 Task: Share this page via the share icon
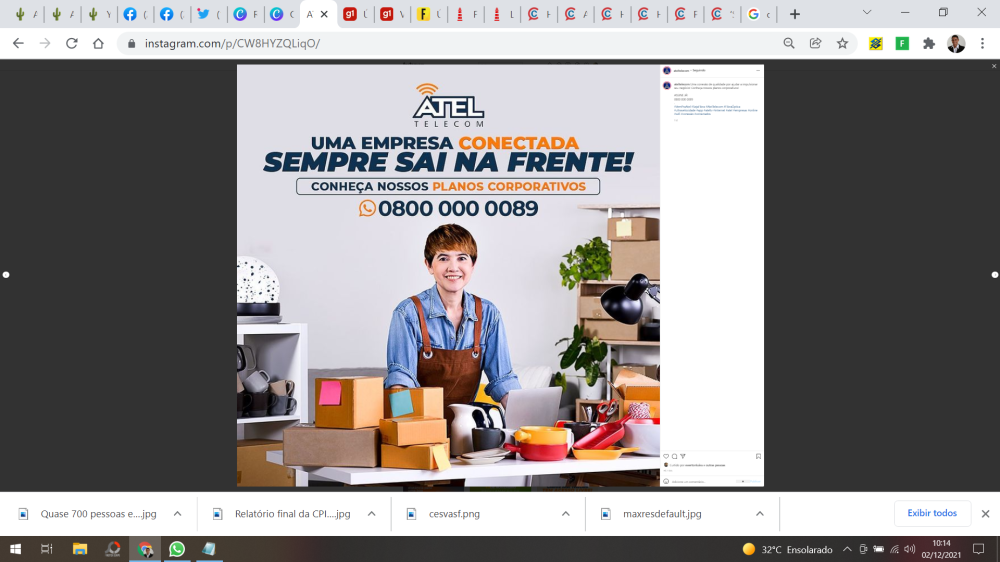(x=816, y=43)
